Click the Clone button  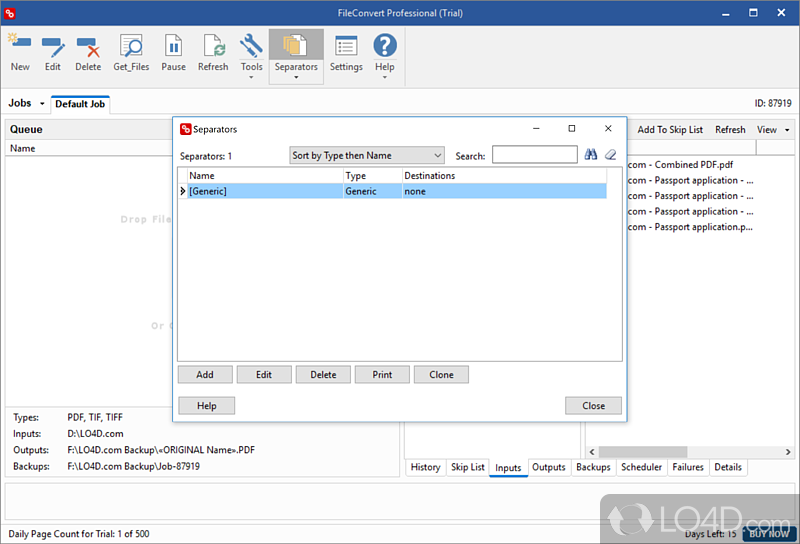point(441,375)
